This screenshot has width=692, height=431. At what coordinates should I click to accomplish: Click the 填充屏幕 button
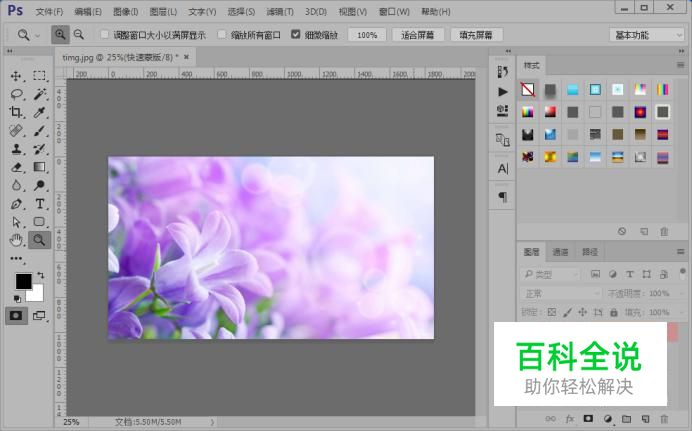(476, 34)
